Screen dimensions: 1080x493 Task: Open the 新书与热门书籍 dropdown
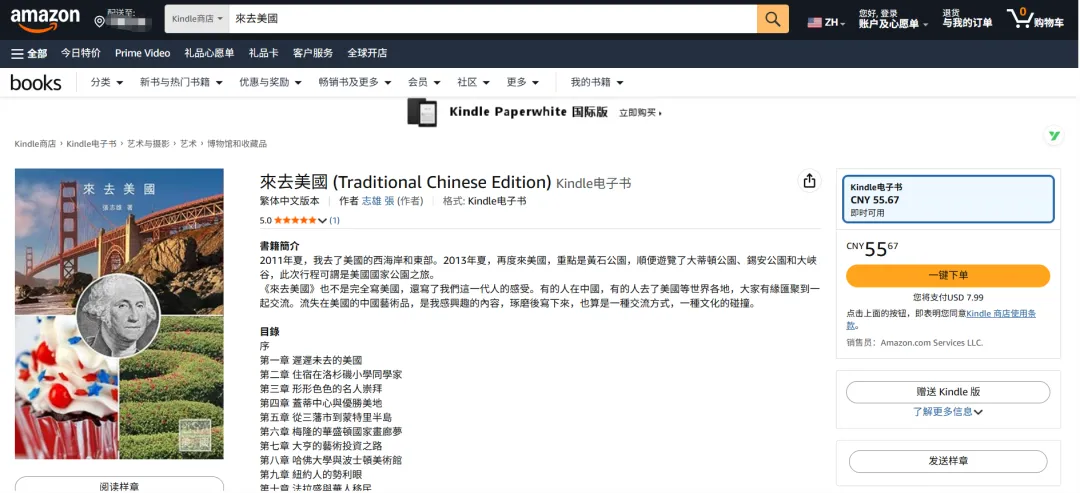[181, 83]
